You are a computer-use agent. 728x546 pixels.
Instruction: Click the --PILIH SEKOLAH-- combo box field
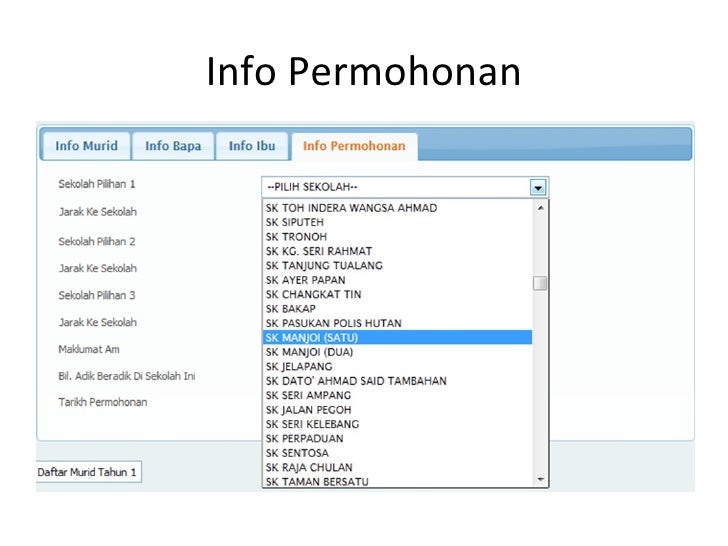click(405, 187)
